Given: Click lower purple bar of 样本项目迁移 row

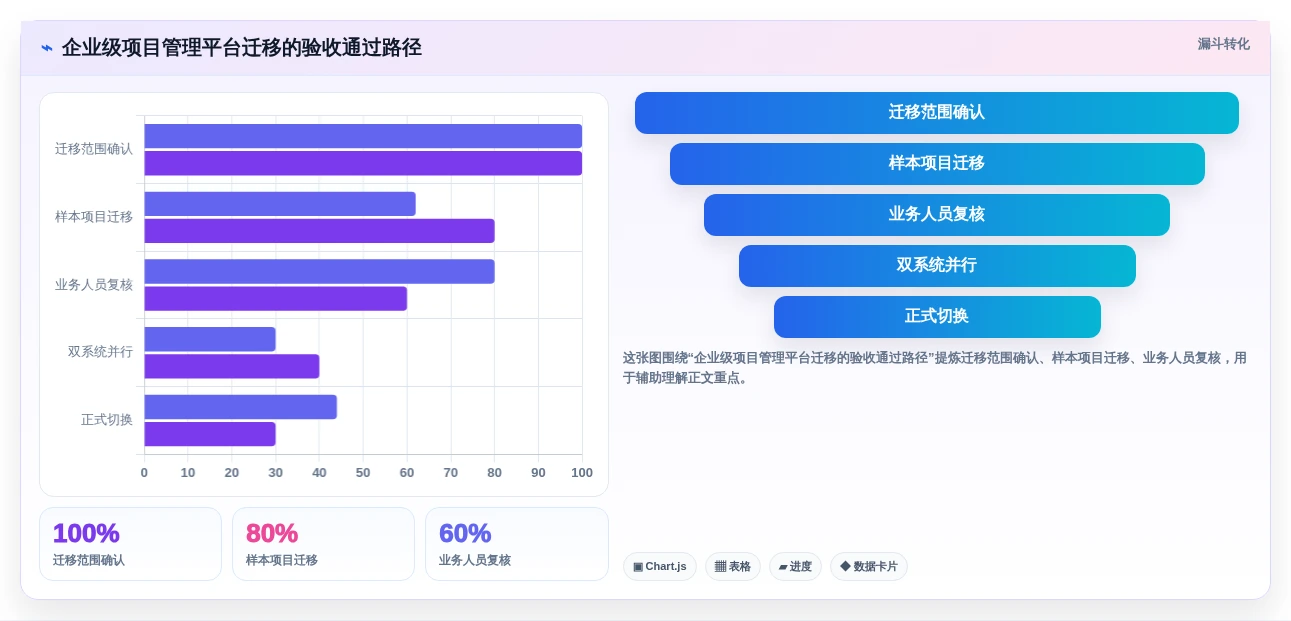Looking at the screenshot, I should coord(319,231).
